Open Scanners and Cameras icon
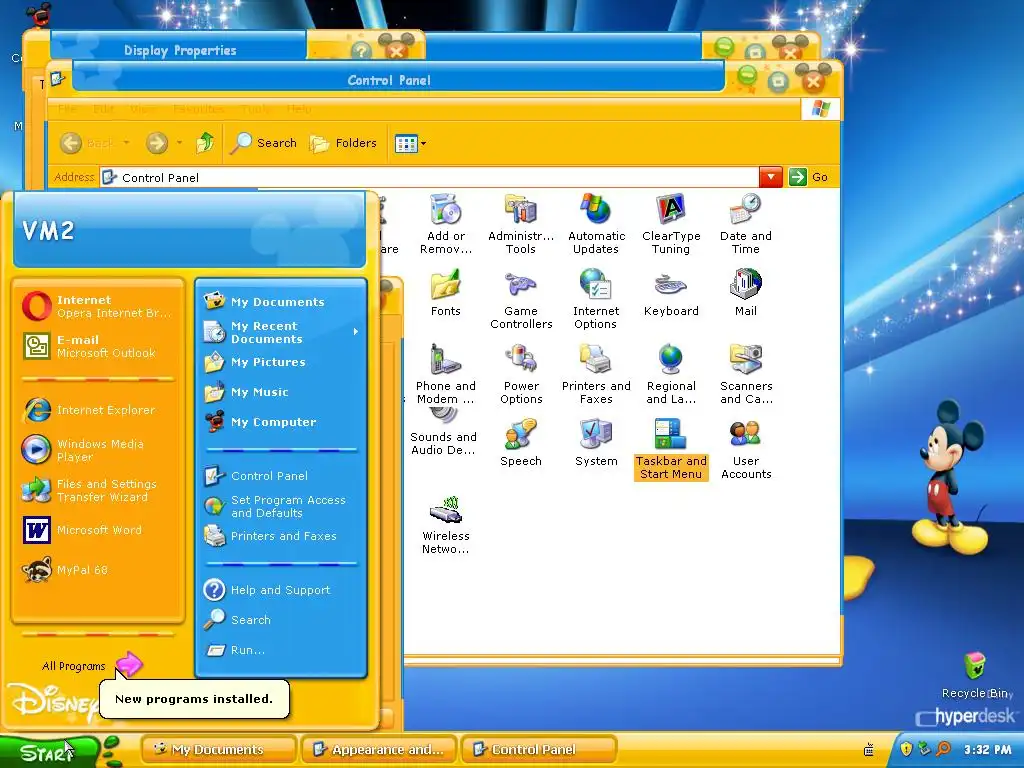Screen dimensions: 1024x768 pyautogui.click(x=746, y=374)
